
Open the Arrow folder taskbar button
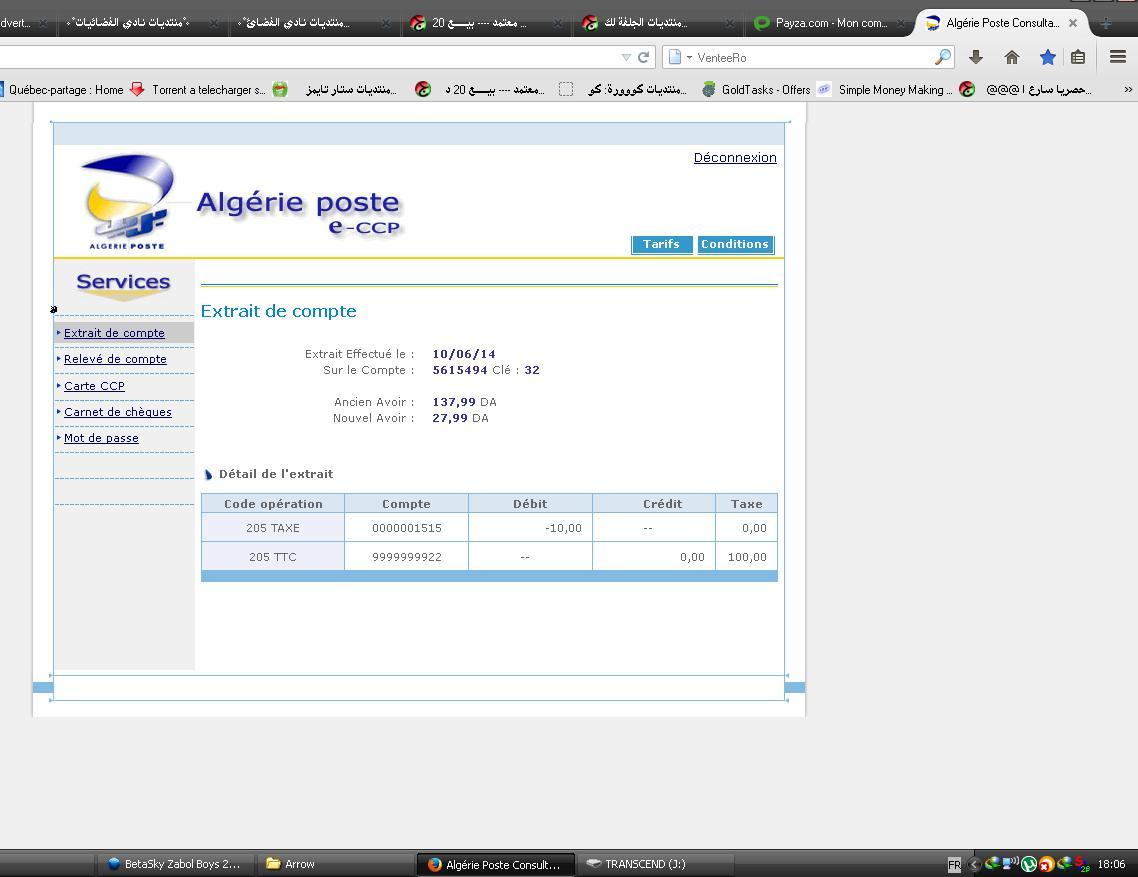coord(335,864)
